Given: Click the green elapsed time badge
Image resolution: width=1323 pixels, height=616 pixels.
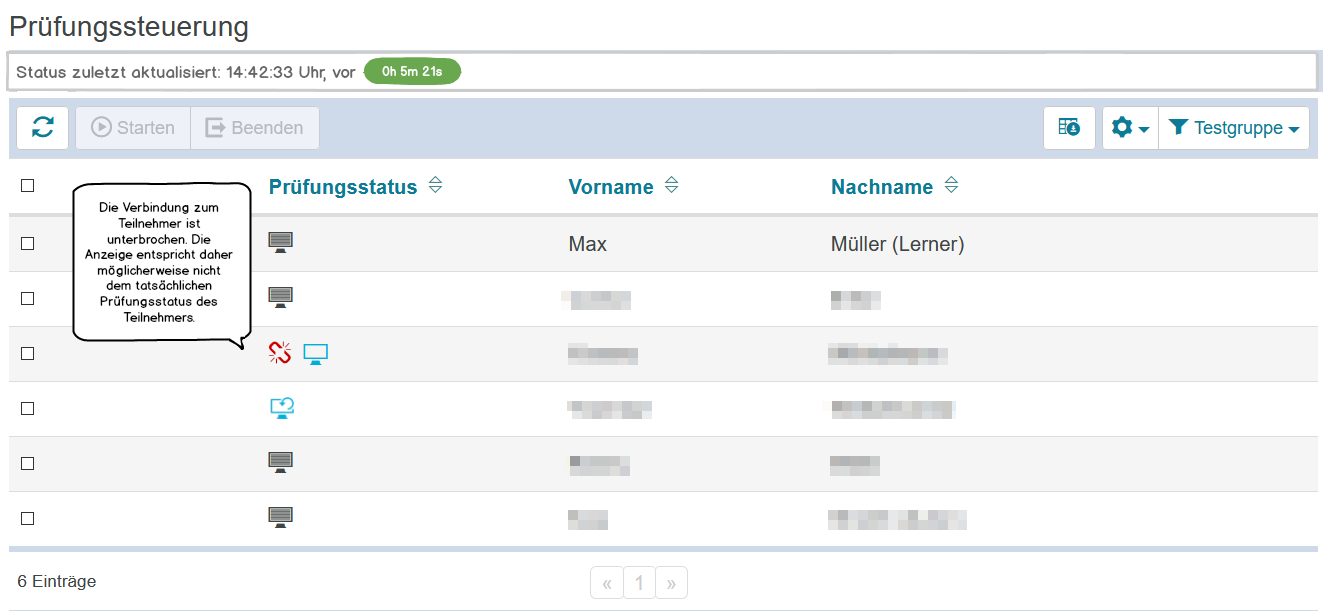Looking at the screenshot, I should pyautogui.click(x=412, y=72).
